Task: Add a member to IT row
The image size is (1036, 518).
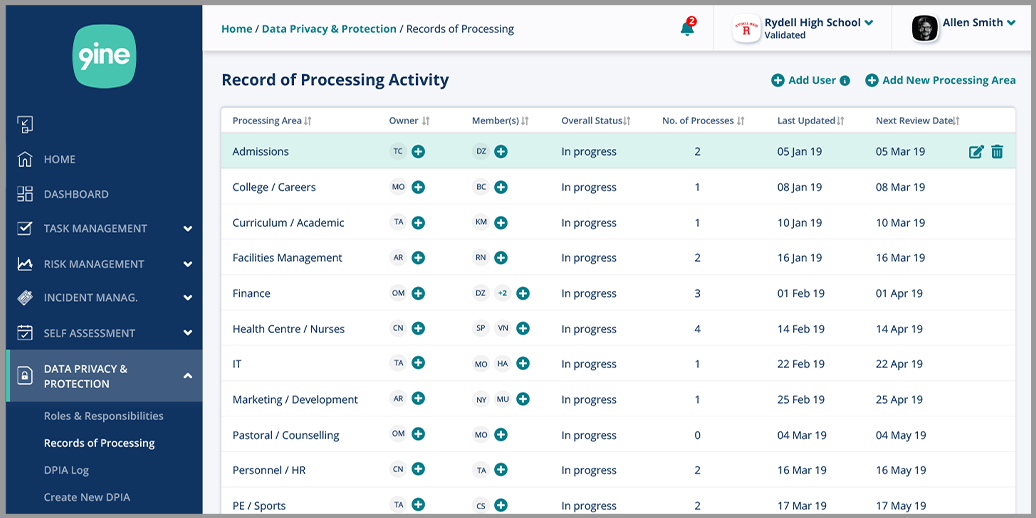Action: click(x=522, y=364)
